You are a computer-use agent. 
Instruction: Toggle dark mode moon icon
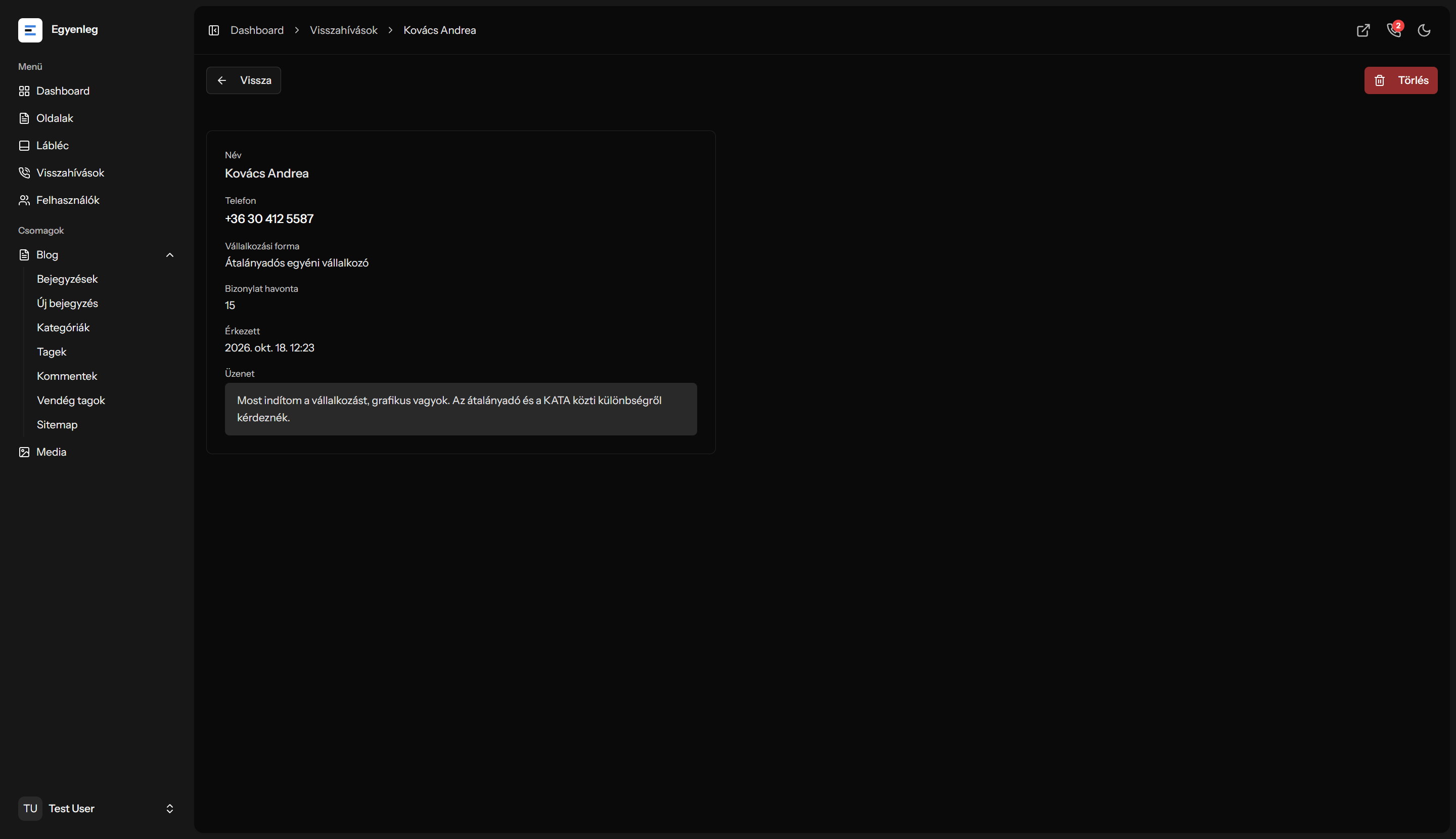click(x=1424, y=30)
